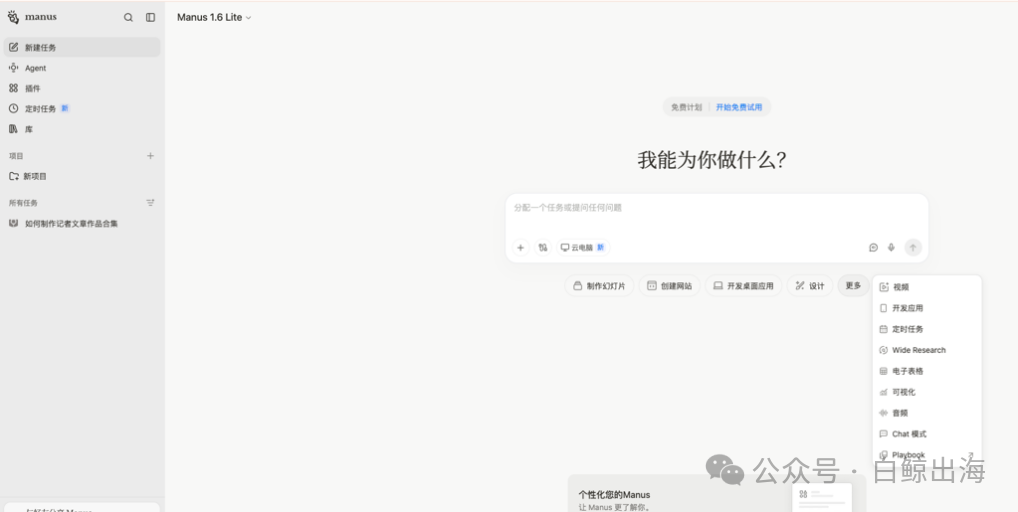Open the connectors icon next to plus
Image resolution: width=1018 pixels, height=512 pixels.
point(543,247)
